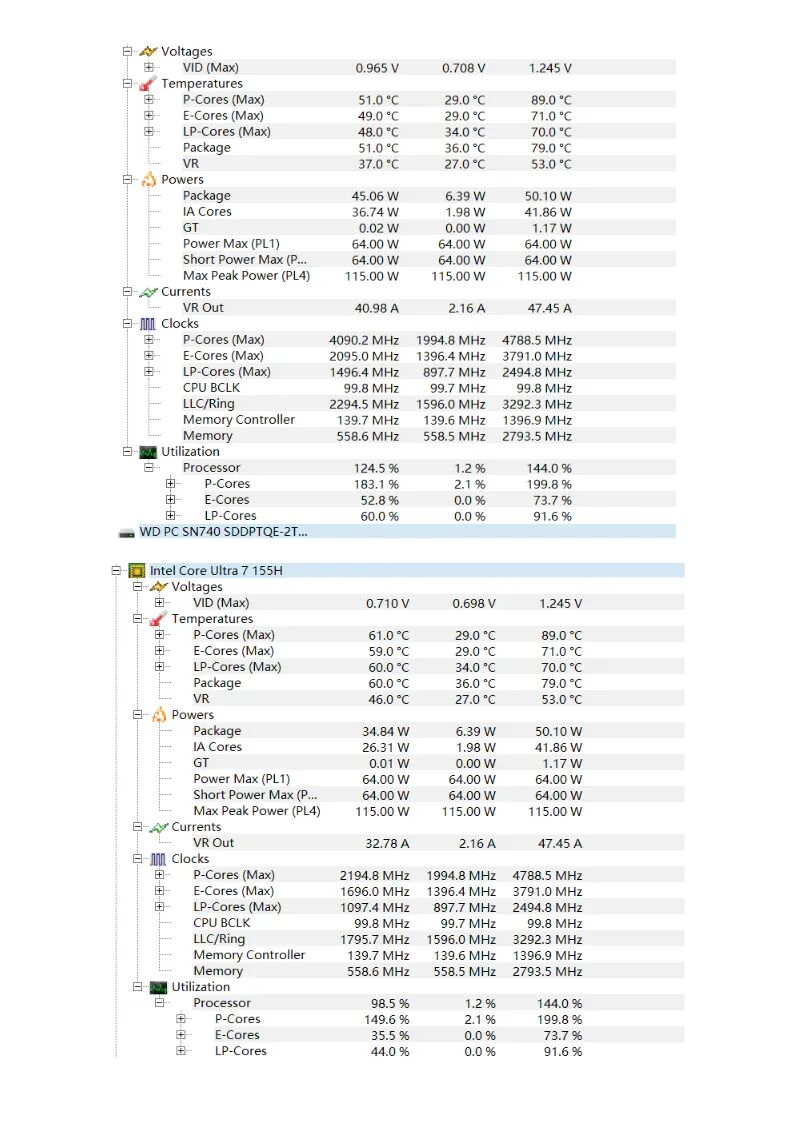Click the Voltages icon above the 0.710 V row
The image size is (794, 1123).
(159, 587)
